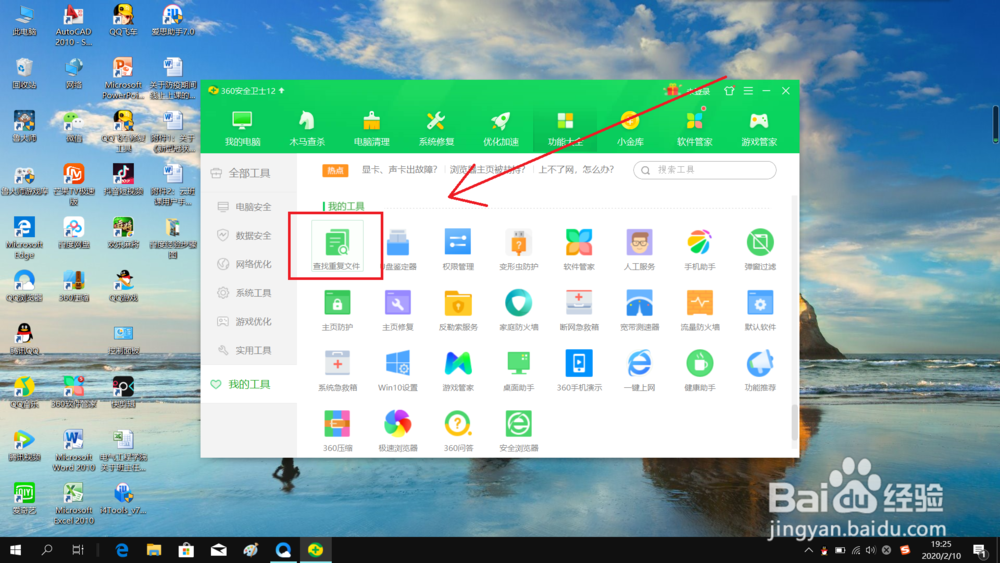
Task: Open 人工服务 tool
Action: point(639,249)
